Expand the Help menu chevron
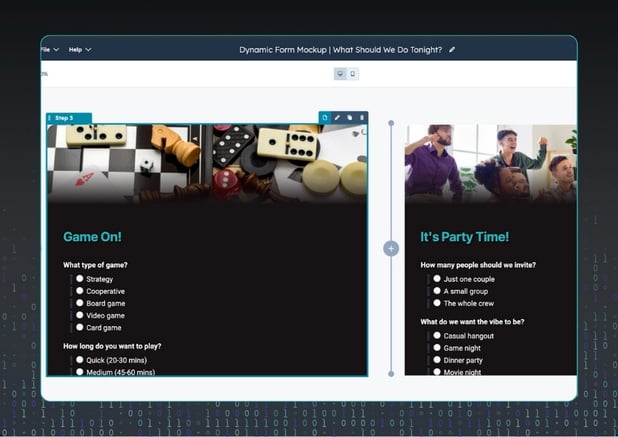Screen dimensions: 618x437 tap(89, 50)
